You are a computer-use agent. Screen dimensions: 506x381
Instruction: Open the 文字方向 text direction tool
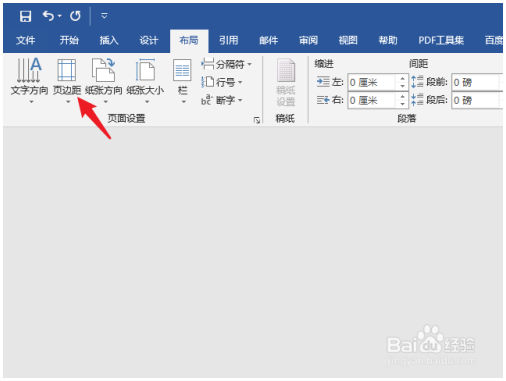click(29, 81)
